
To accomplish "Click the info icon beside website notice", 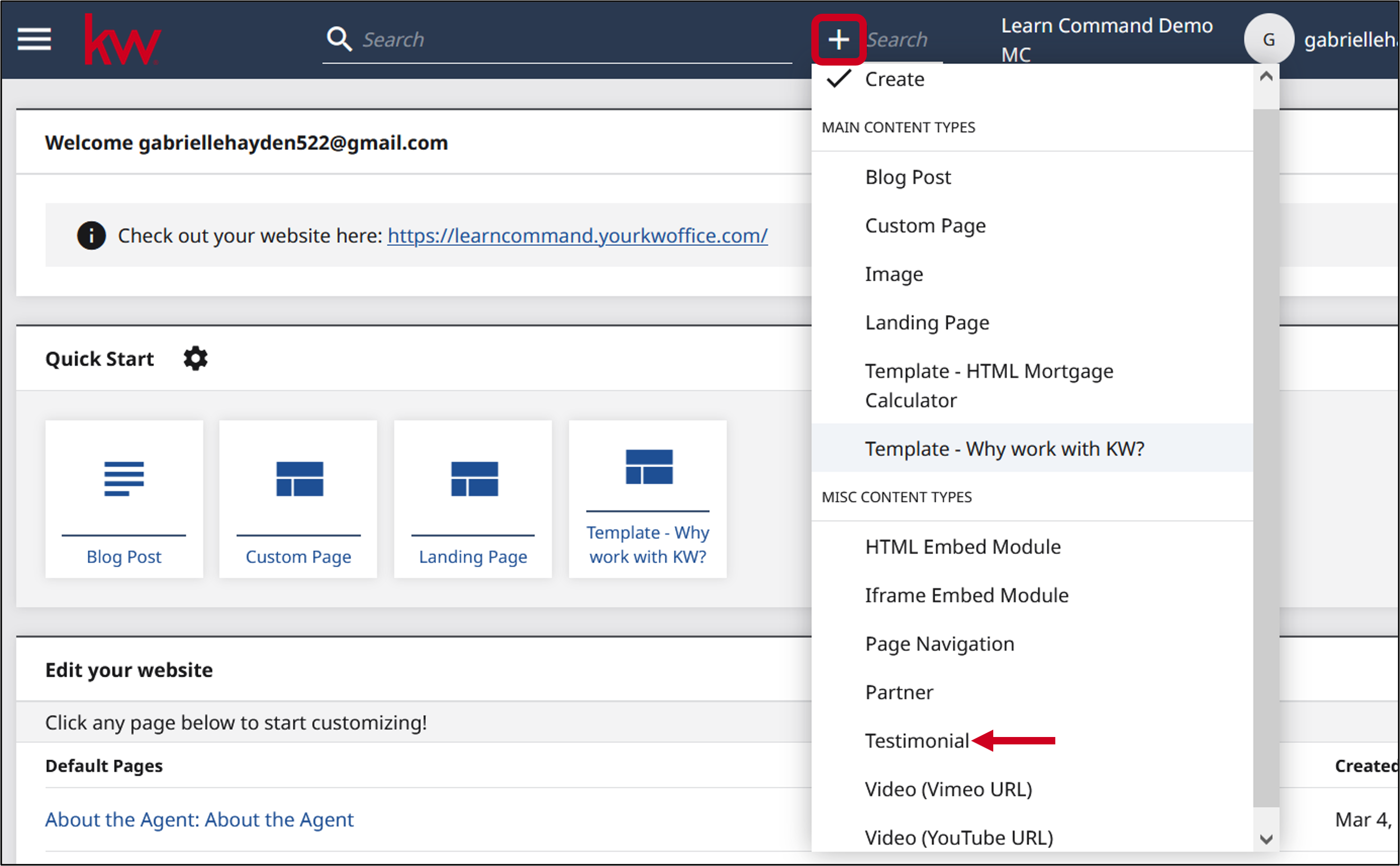I will tap(91, 235).
